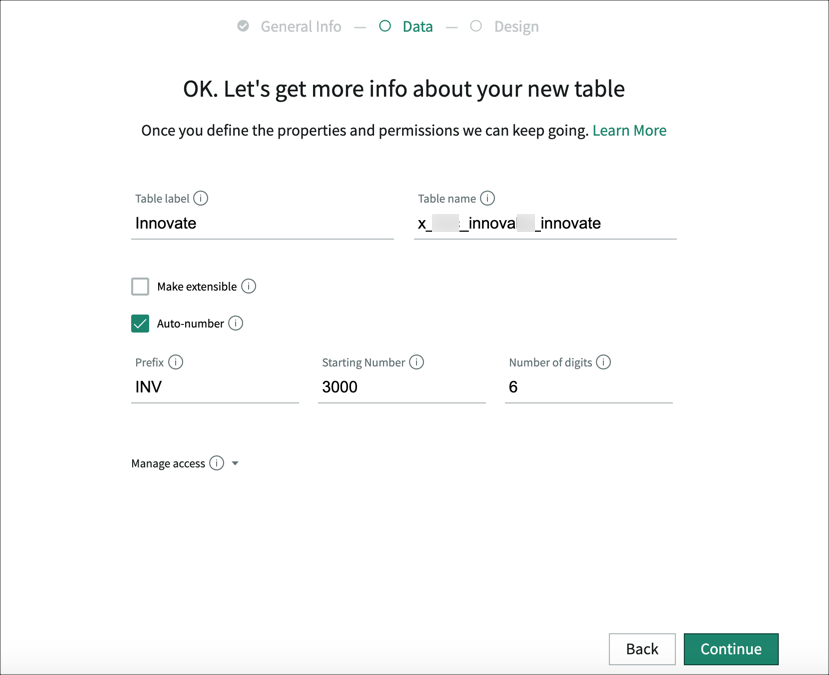Open the Learn More link
The width and height of the screenshot is (829, 675).
pos(629,130)
